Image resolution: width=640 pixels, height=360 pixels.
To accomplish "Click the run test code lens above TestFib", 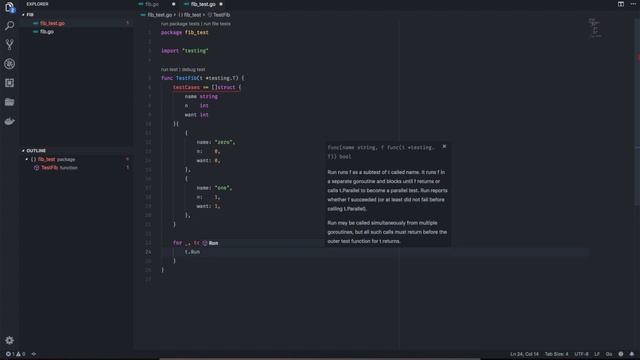I will point(169,70).
